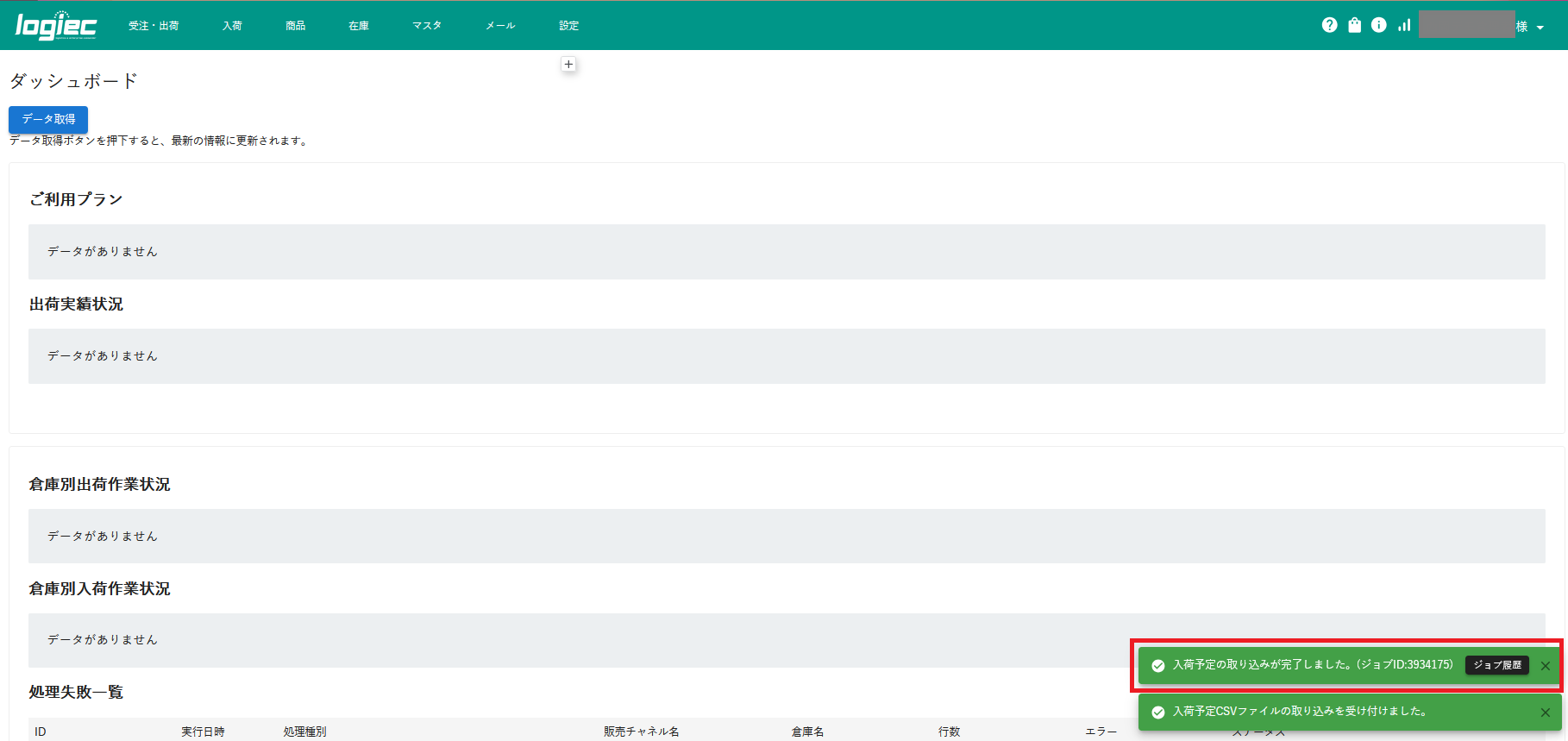Image resolution: width=1568 pixels, height=741 pixels.
Task: Click the bar chart signal icon
Action: pos(1404,25)
